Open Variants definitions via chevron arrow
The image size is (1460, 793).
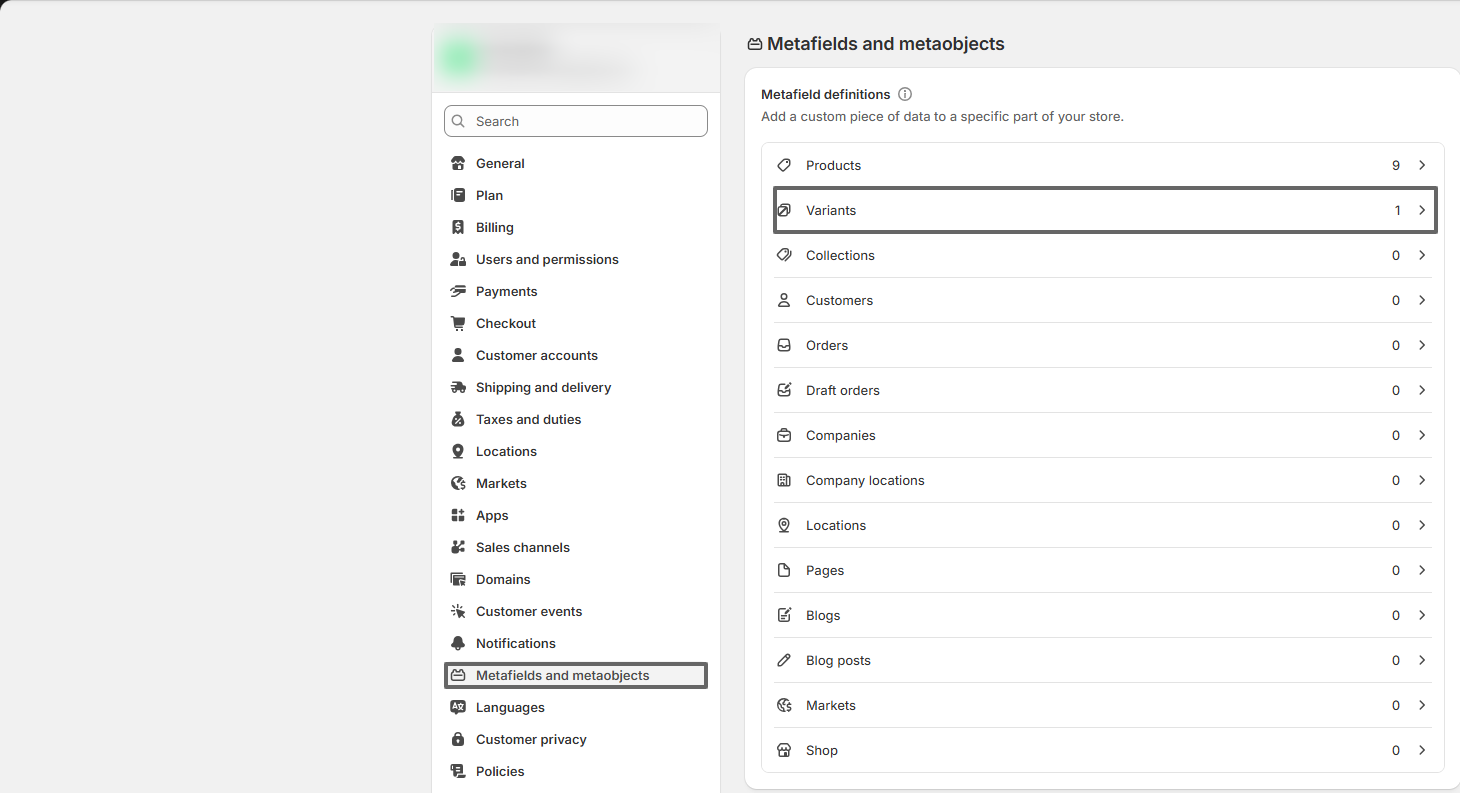(x=1422, y=211)
